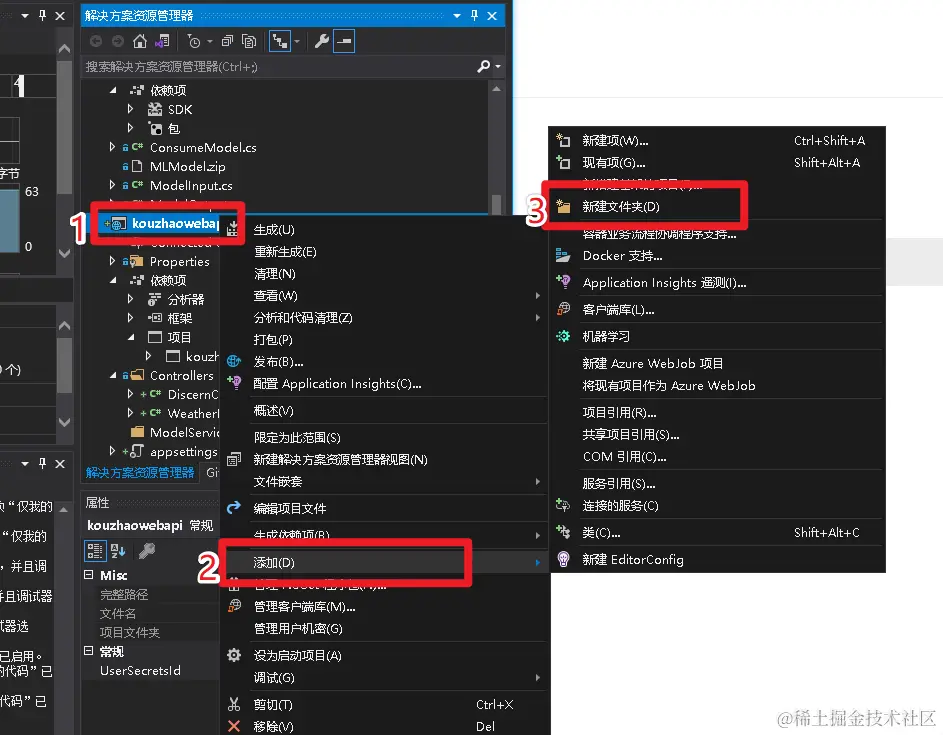Choose 管理客户端库(M)... menu item
This screenshot has height=735, width=943.
coord(385,607)
